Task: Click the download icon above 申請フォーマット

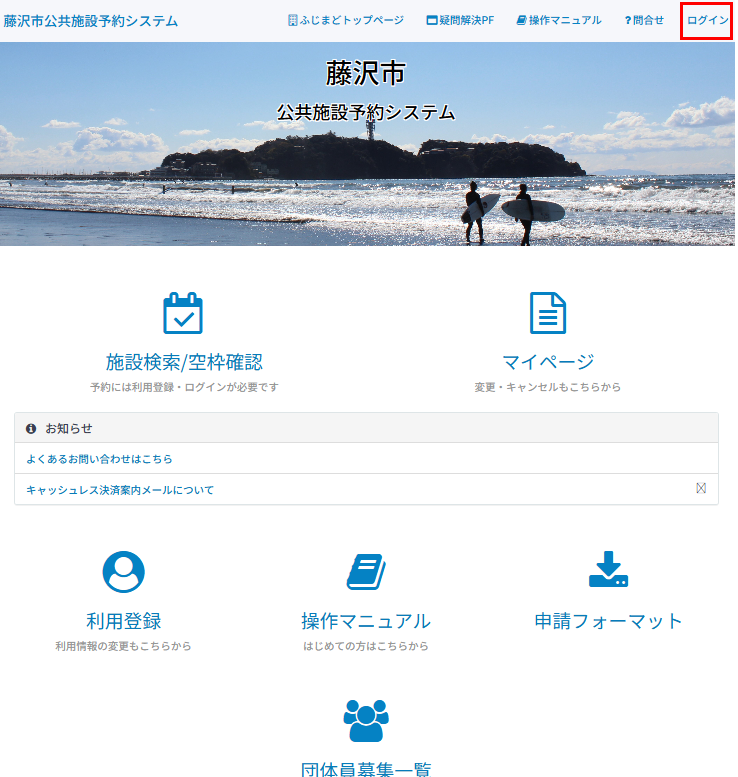Action: [608, 569]
